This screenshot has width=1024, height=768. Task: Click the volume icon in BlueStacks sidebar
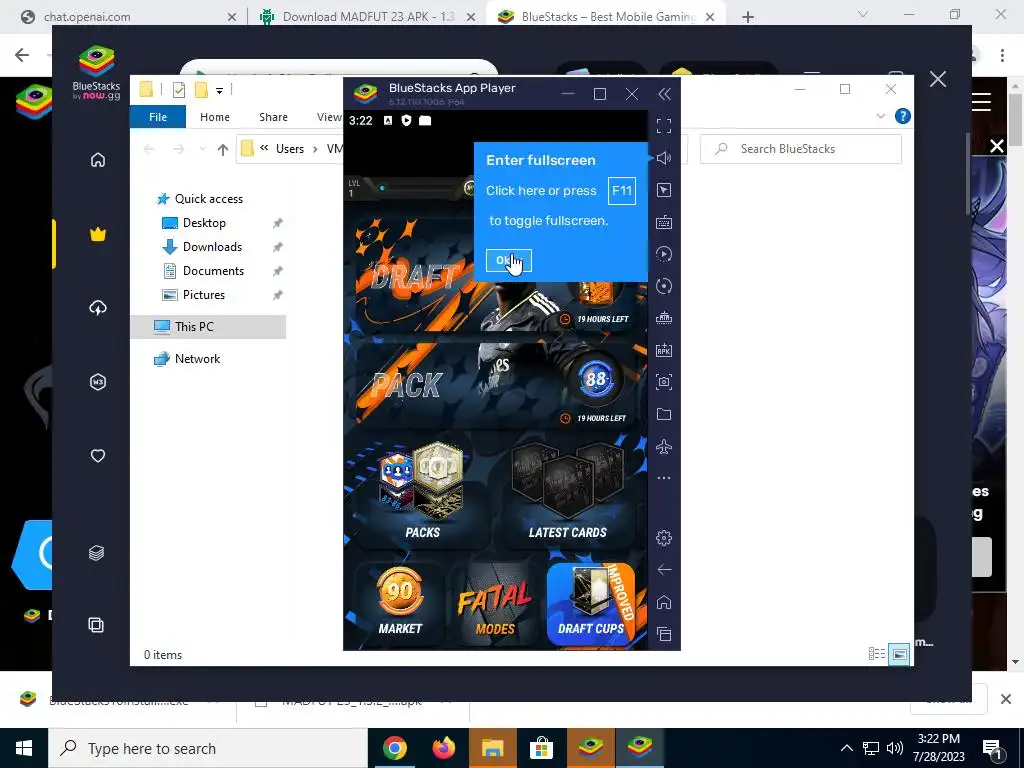click(x=664, y=158)
